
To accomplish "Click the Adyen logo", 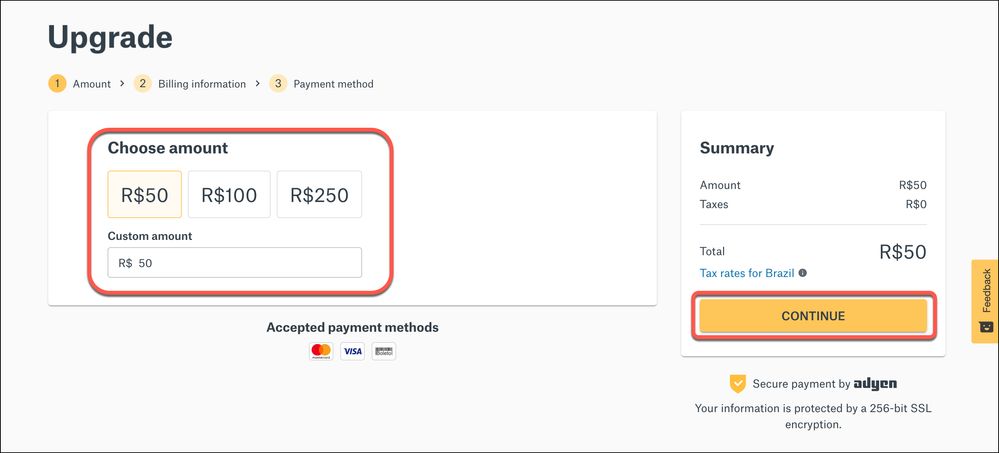I will click(876, 383).
